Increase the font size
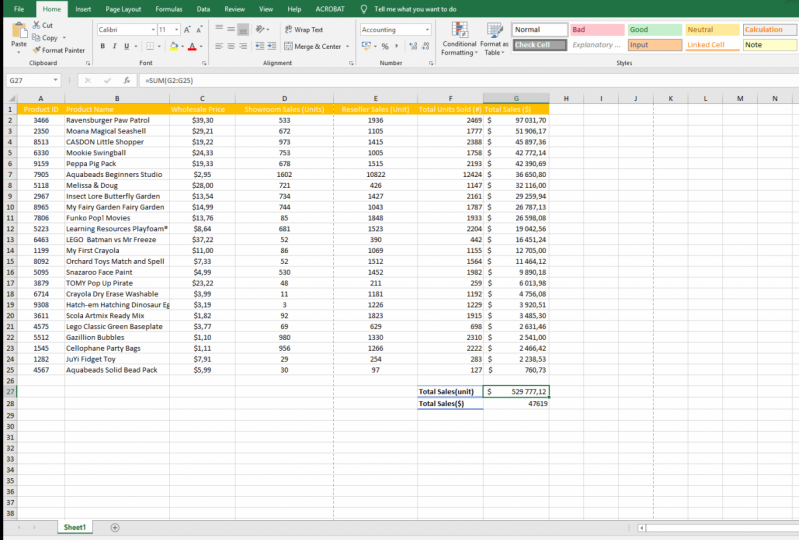 click(x=187, y=30)
